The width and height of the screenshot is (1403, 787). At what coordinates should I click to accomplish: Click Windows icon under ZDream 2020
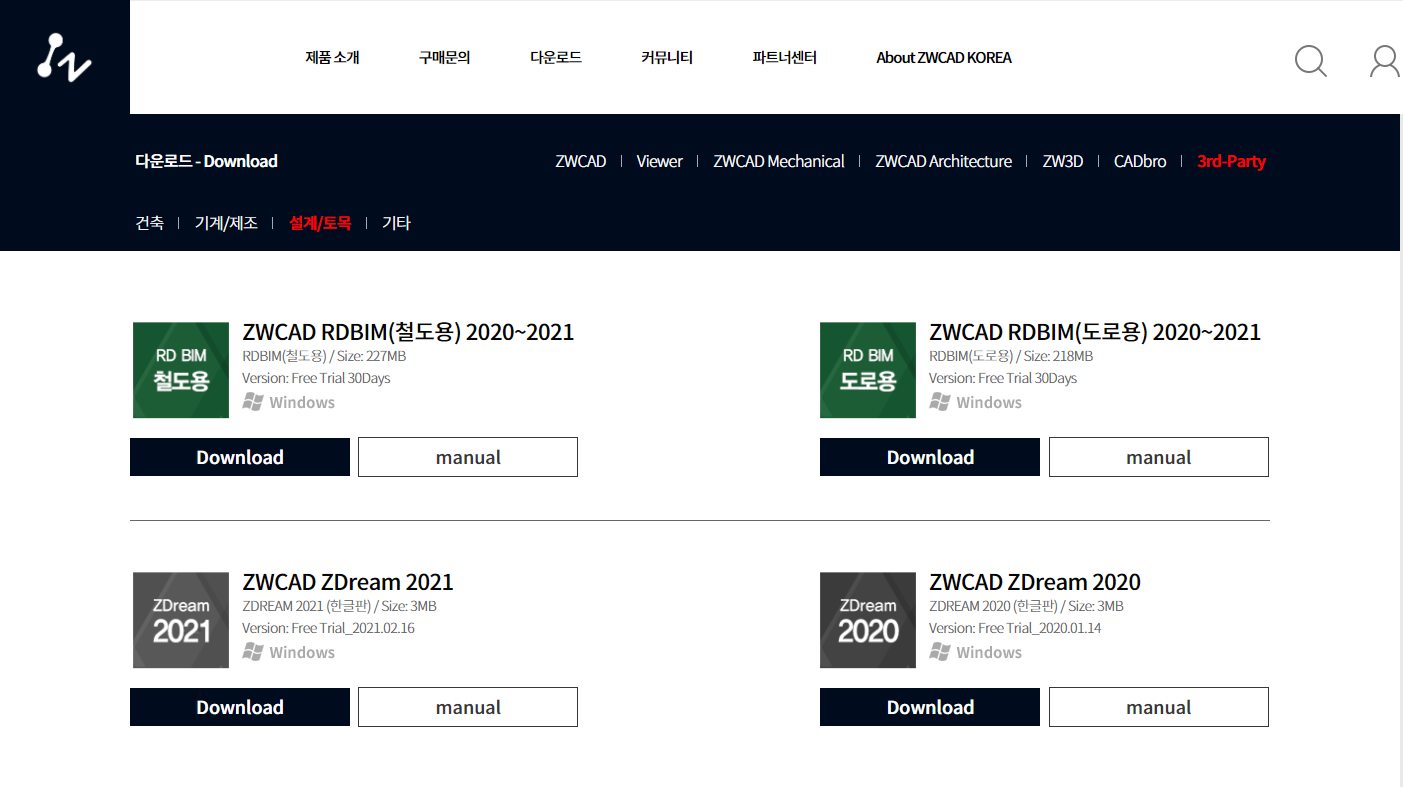[x=940, y=652]
